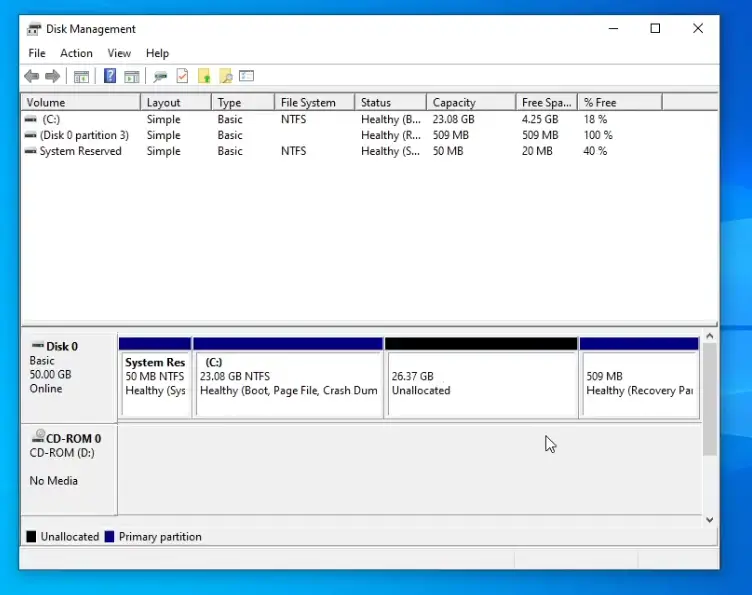Select the (C:) 23.08 GB NTFS partition block
The image size is (752, 595).
[288, 378]
